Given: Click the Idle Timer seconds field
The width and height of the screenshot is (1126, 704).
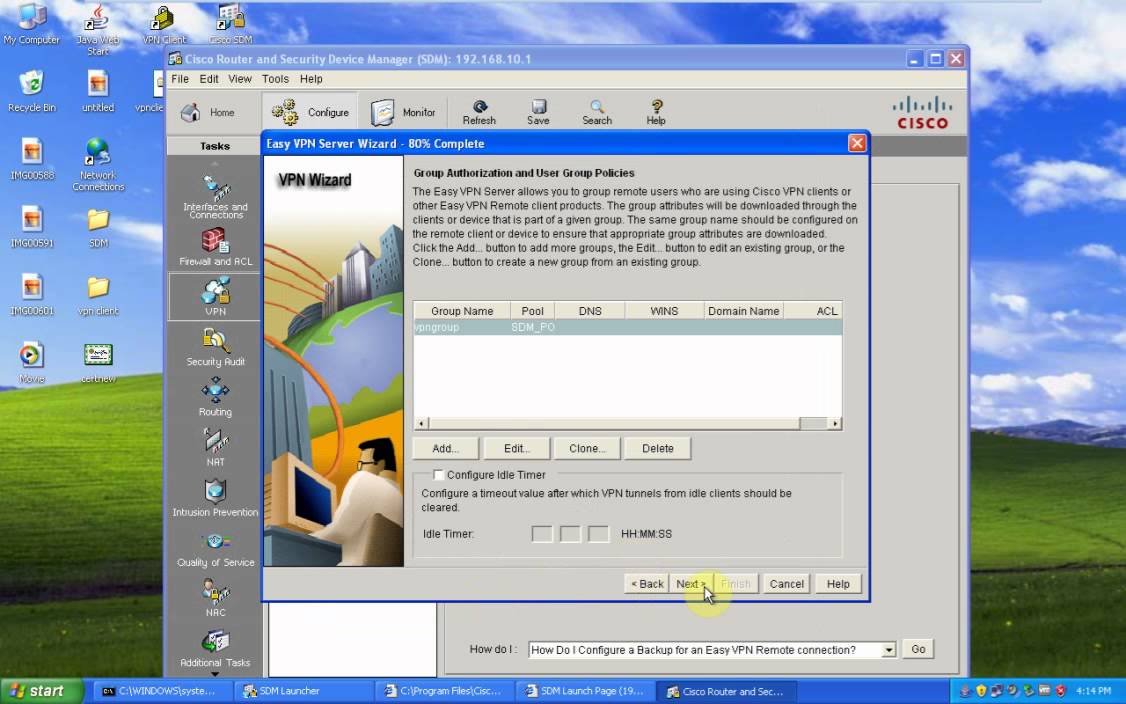Looking at the screenshot, I should click(x=598, y=534).
